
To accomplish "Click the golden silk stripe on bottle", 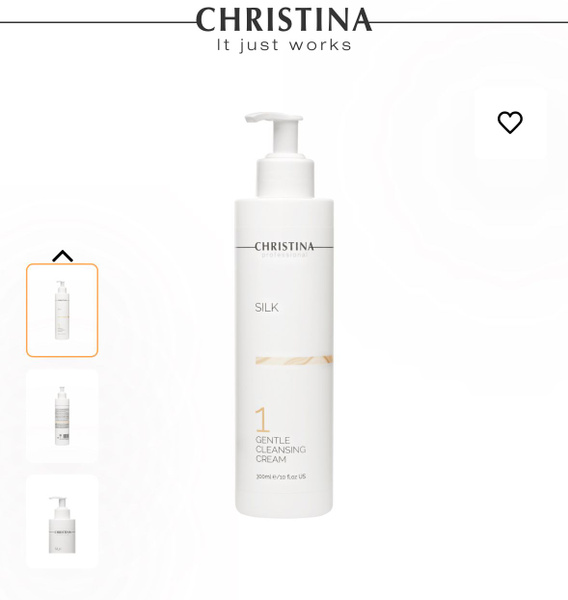I will (294, 360).
